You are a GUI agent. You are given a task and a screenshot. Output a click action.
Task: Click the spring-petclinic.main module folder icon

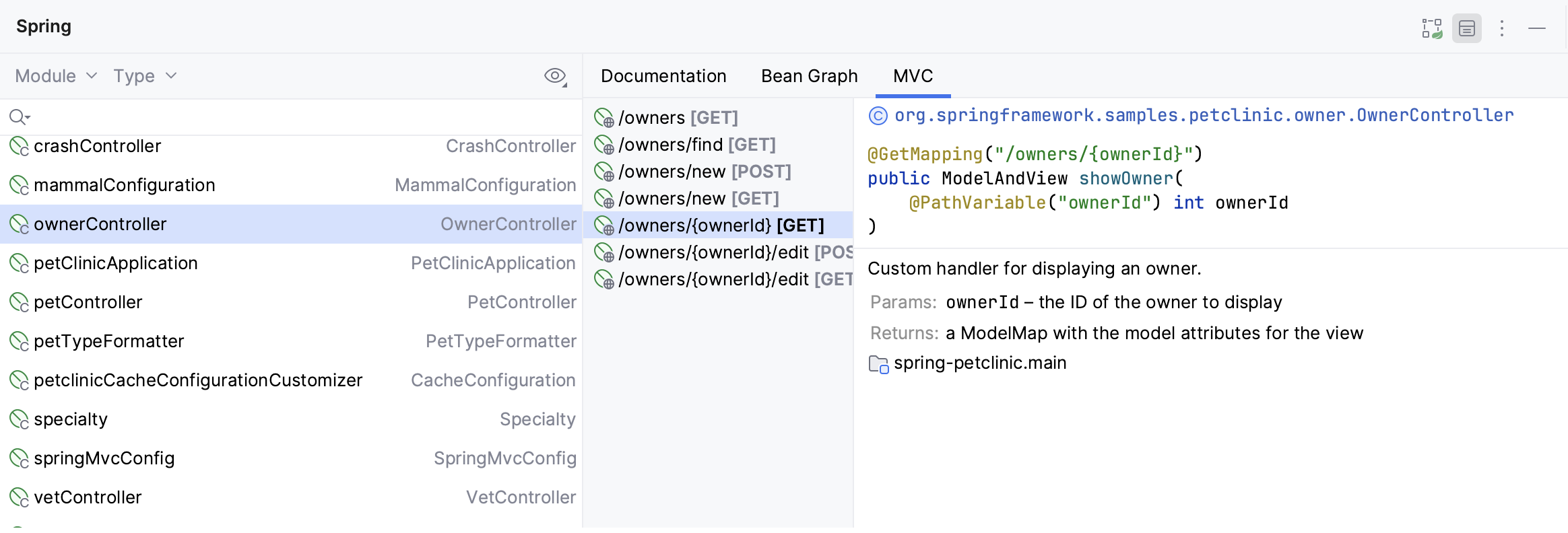878,364
